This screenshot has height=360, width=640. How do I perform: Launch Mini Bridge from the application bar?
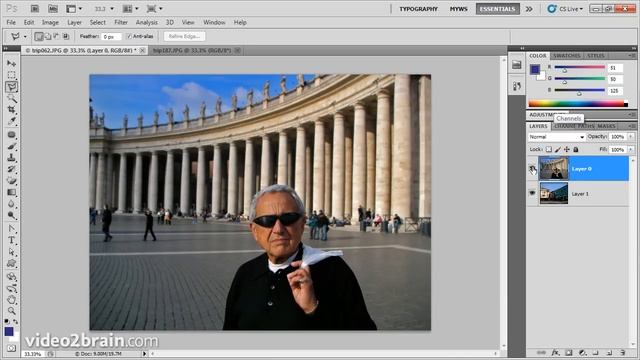coord(53,9)
